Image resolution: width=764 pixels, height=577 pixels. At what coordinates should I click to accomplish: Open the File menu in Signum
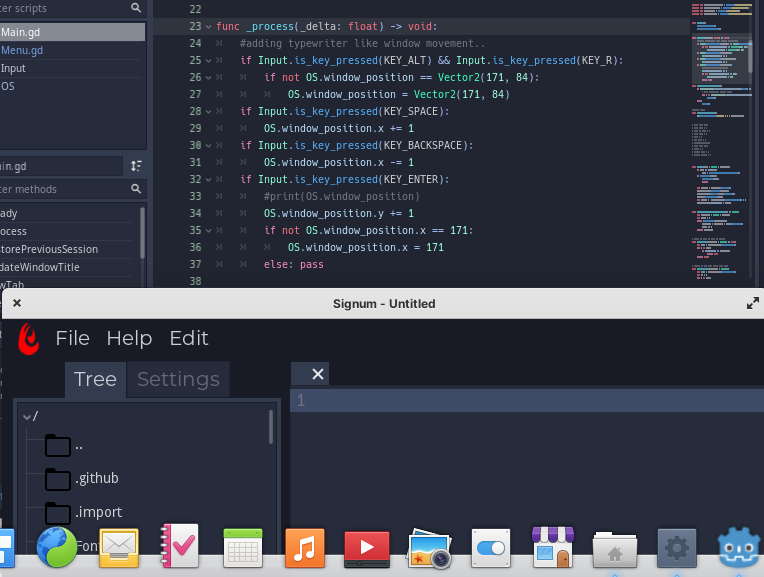coord(72,338)
